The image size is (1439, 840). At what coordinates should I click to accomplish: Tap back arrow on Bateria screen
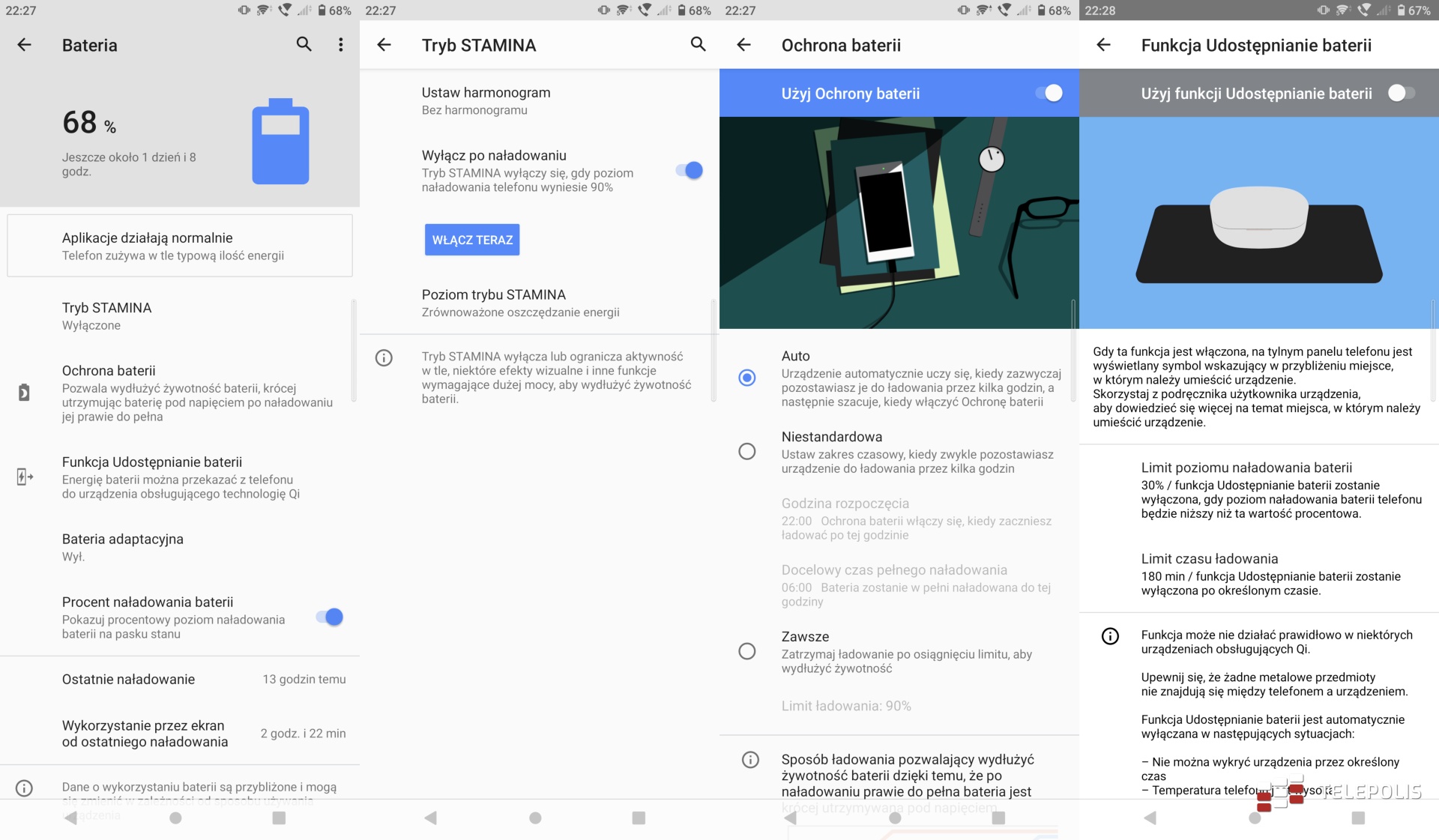[24, 45]
